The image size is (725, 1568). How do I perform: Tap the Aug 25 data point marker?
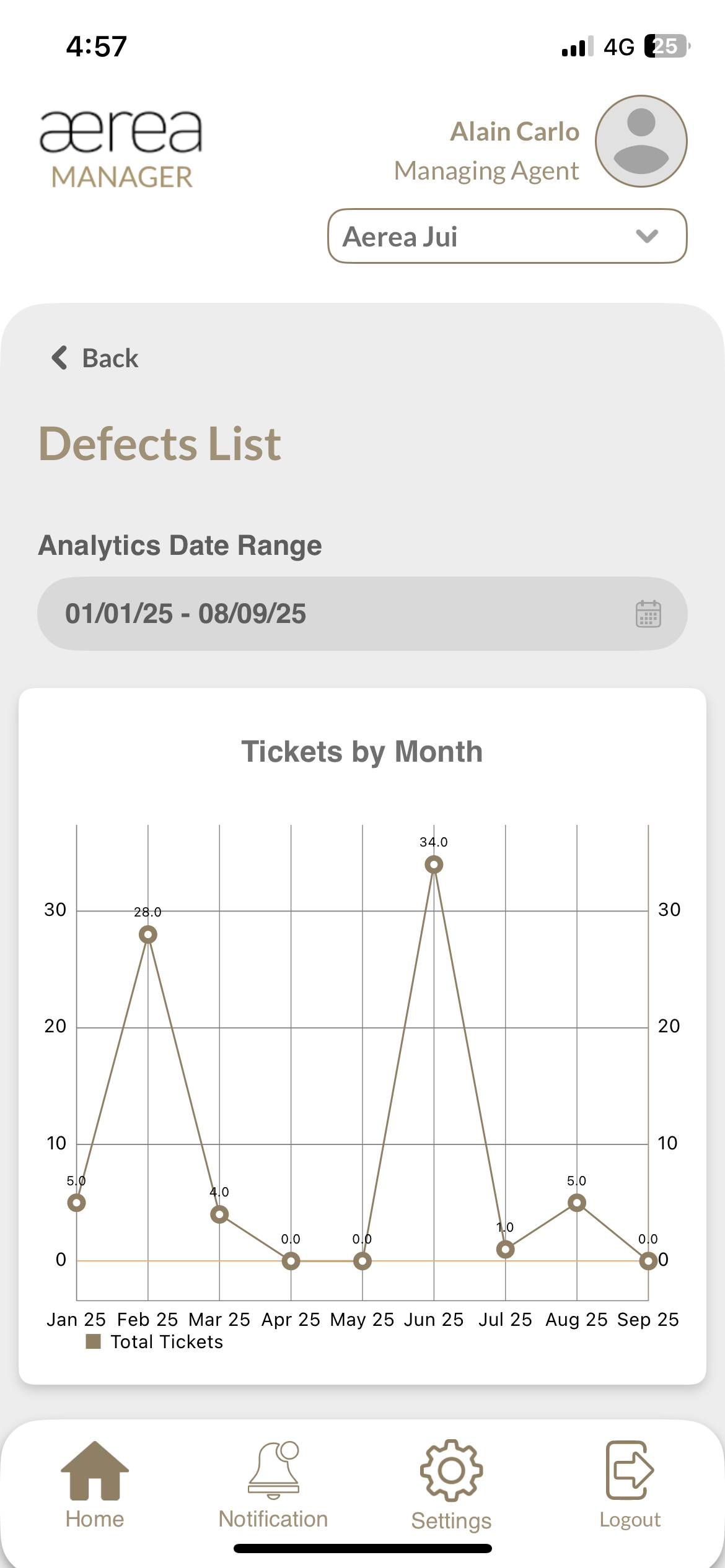coord(577,1203)
